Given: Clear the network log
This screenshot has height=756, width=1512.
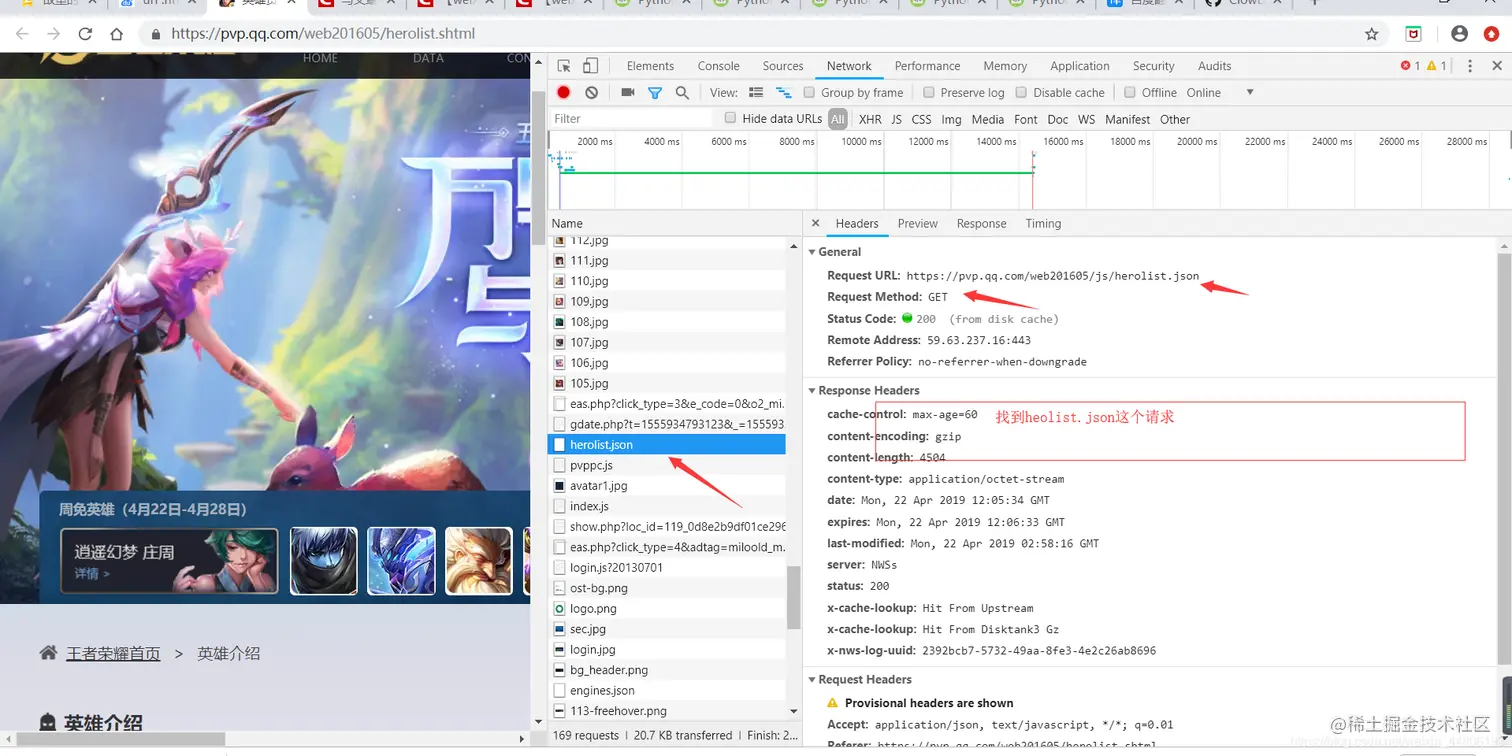Looking at the screenshot, I should [x=592, y=92].
